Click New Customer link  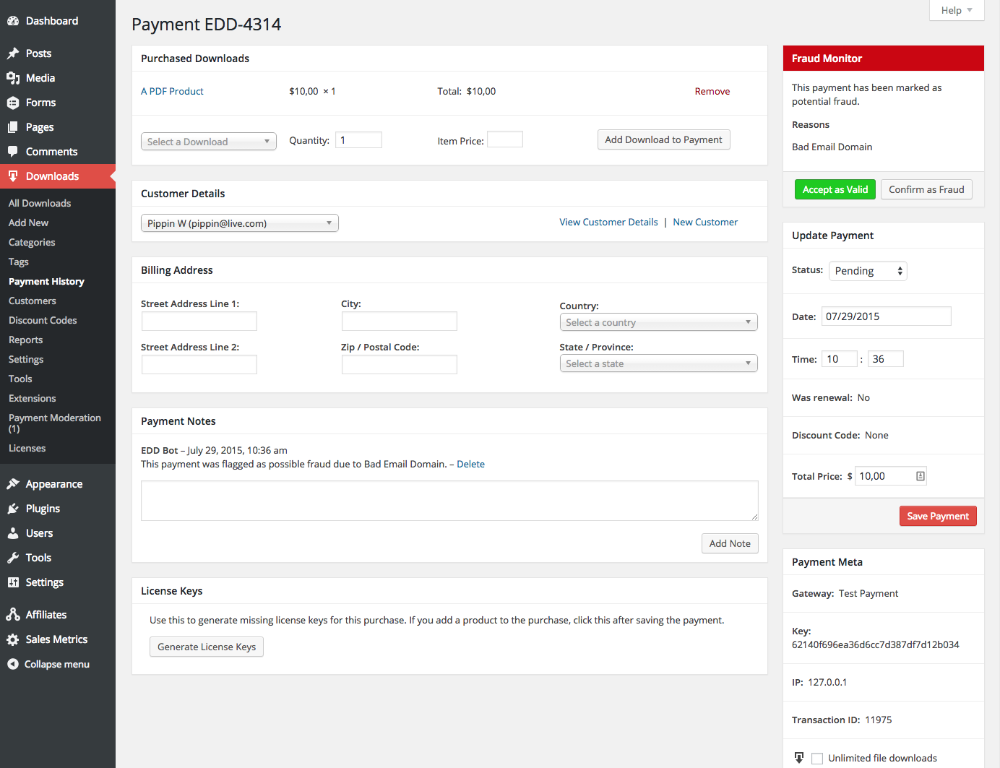point(705,222)
